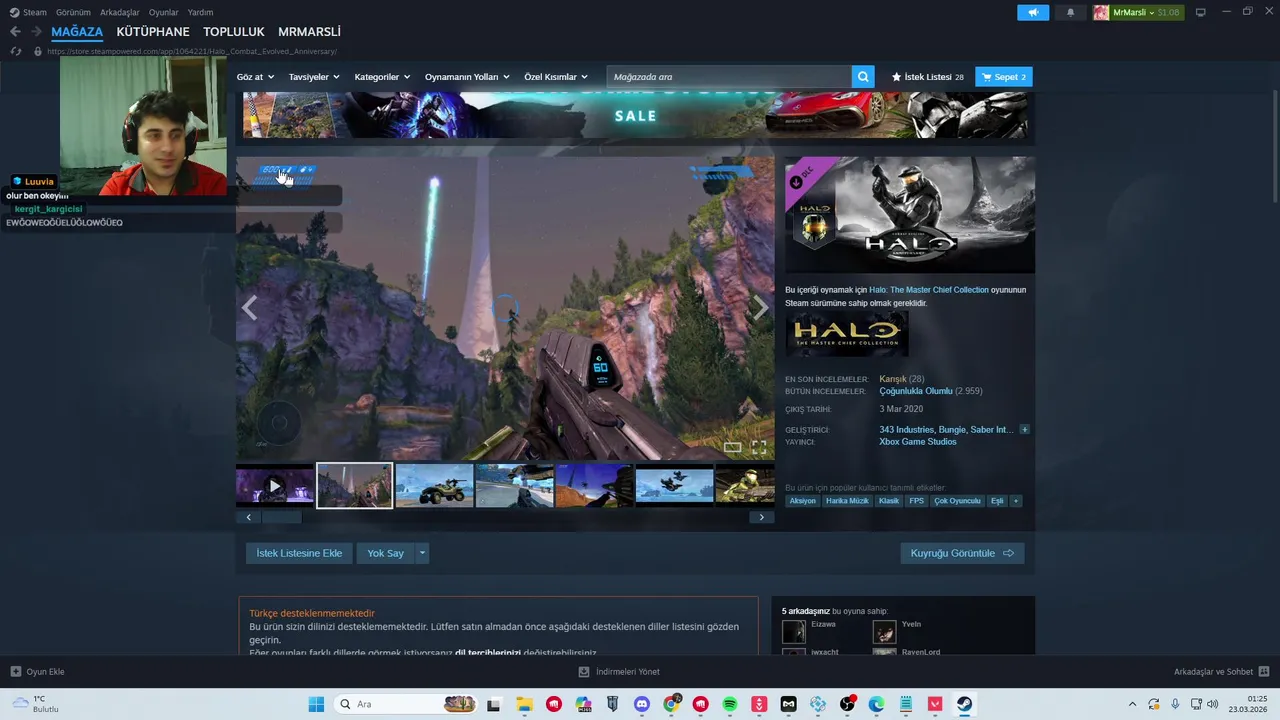1280x720 pixels.
Task: Open the Oyunlar menu
Action: click(x=164, y=12)
